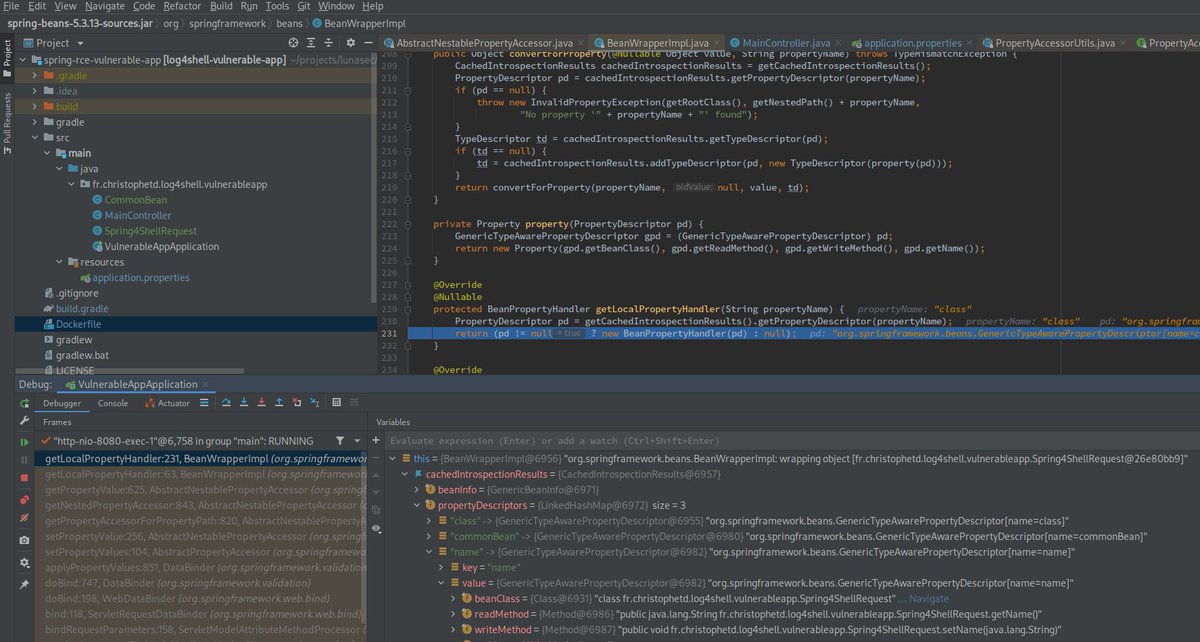Select the Debugger tab
Screen dimensions: 1200x642
[x=61, y=403]
